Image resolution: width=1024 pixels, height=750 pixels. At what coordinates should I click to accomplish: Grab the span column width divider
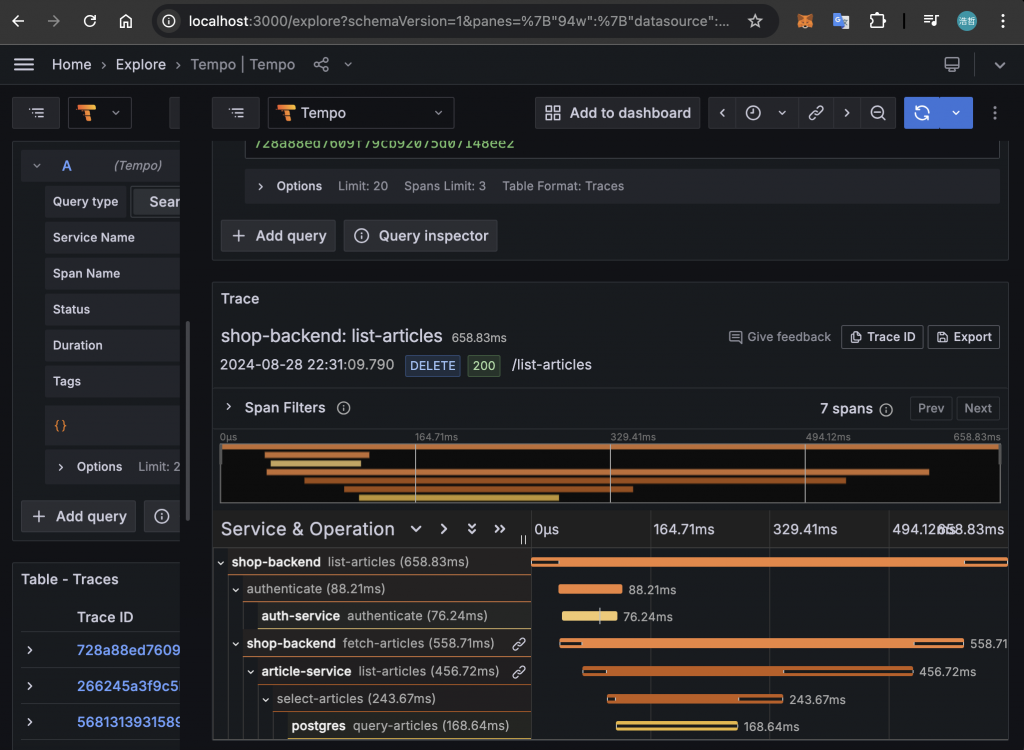click(x=523, y=539)
